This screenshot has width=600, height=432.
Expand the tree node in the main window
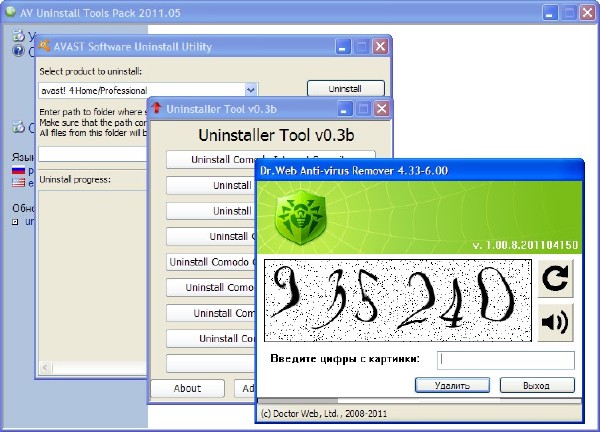point(16,221)
